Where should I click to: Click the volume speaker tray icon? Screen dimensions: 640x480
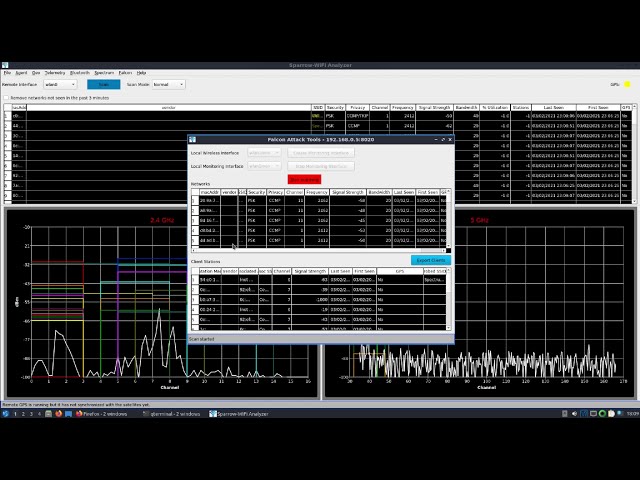coord(574,414)
